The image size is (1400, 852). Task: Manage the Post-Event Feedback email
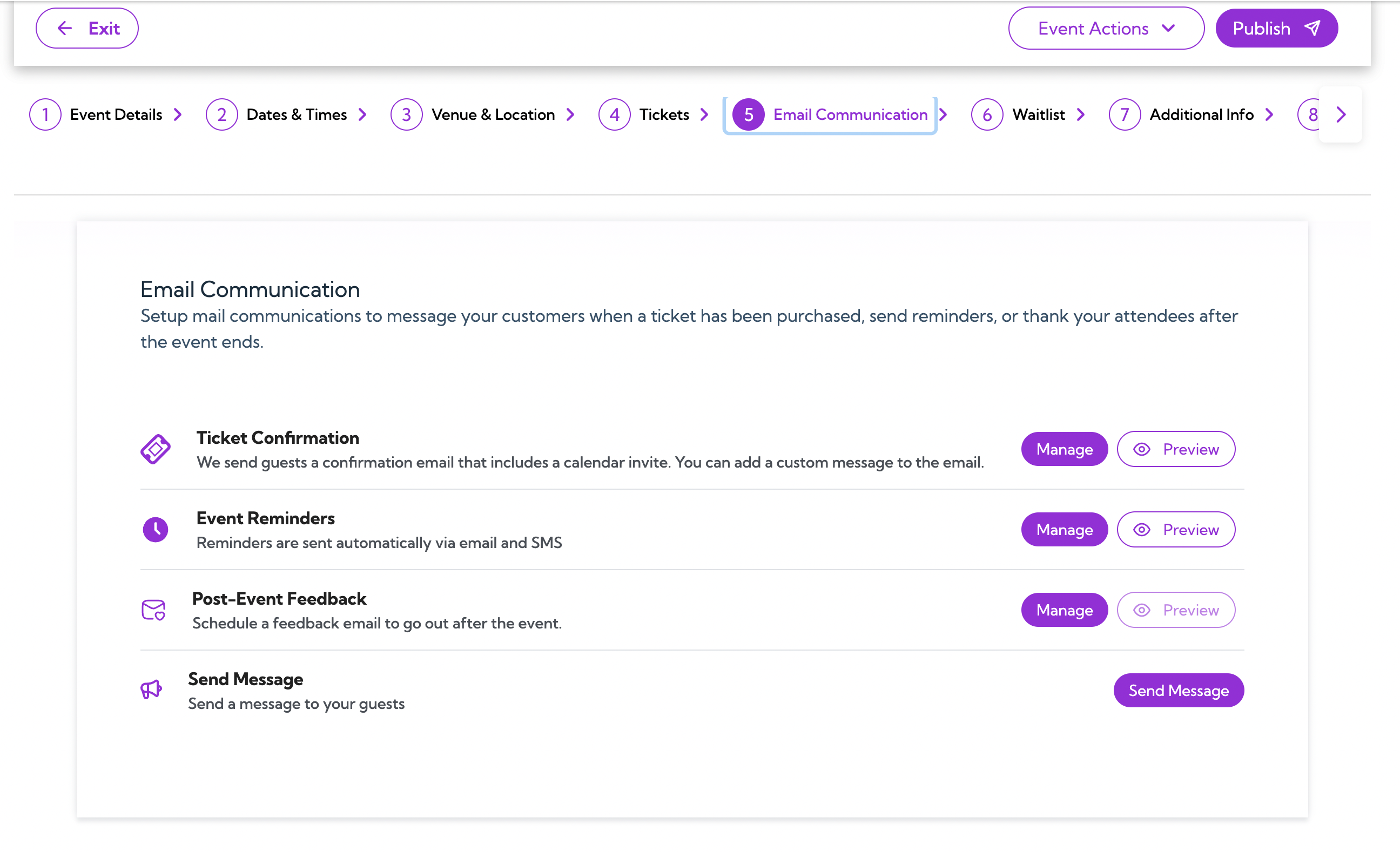(x=1064, y=610)
